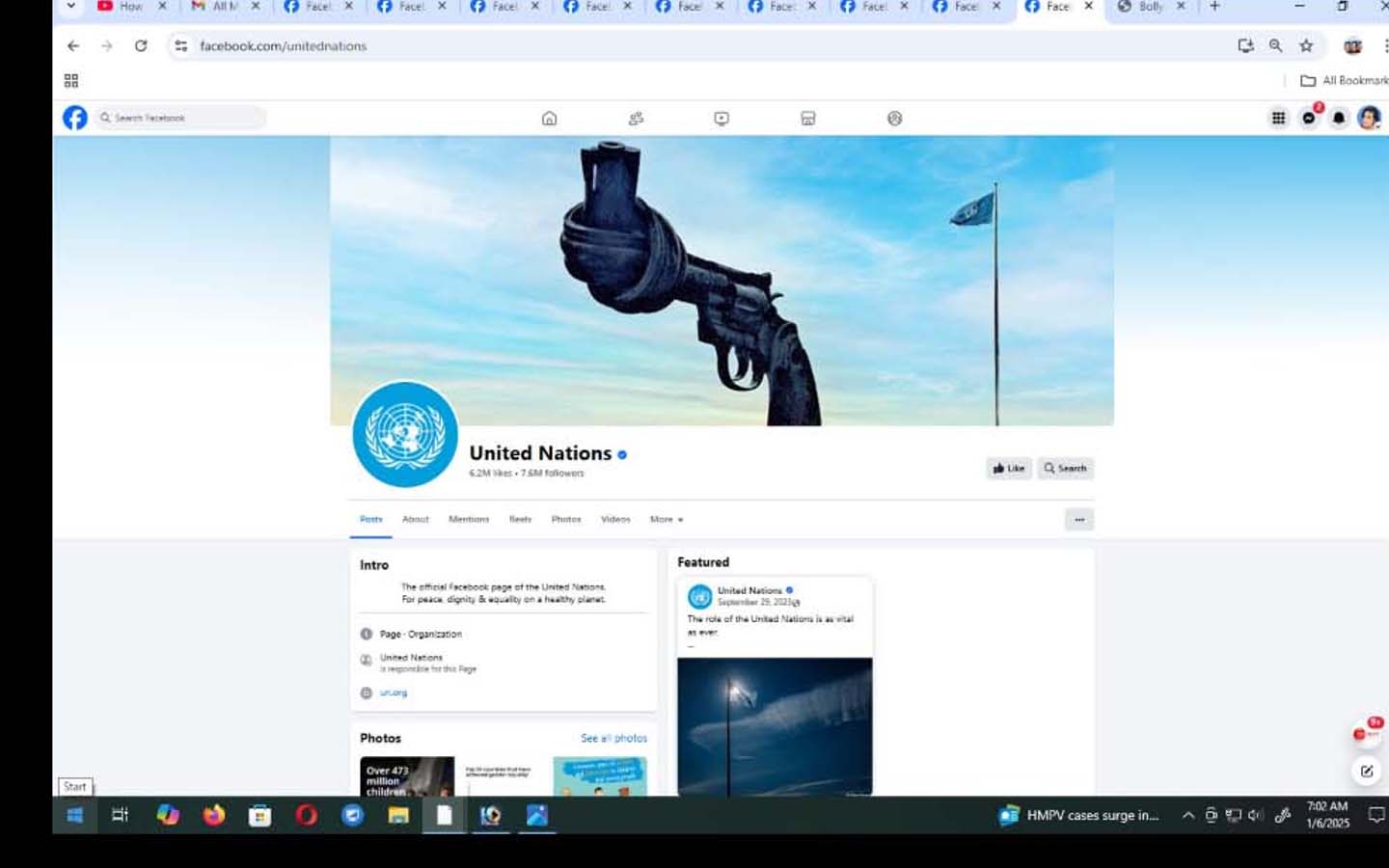
Task: Open the 'Over 473 million children' photo
Action: [407, 776]
